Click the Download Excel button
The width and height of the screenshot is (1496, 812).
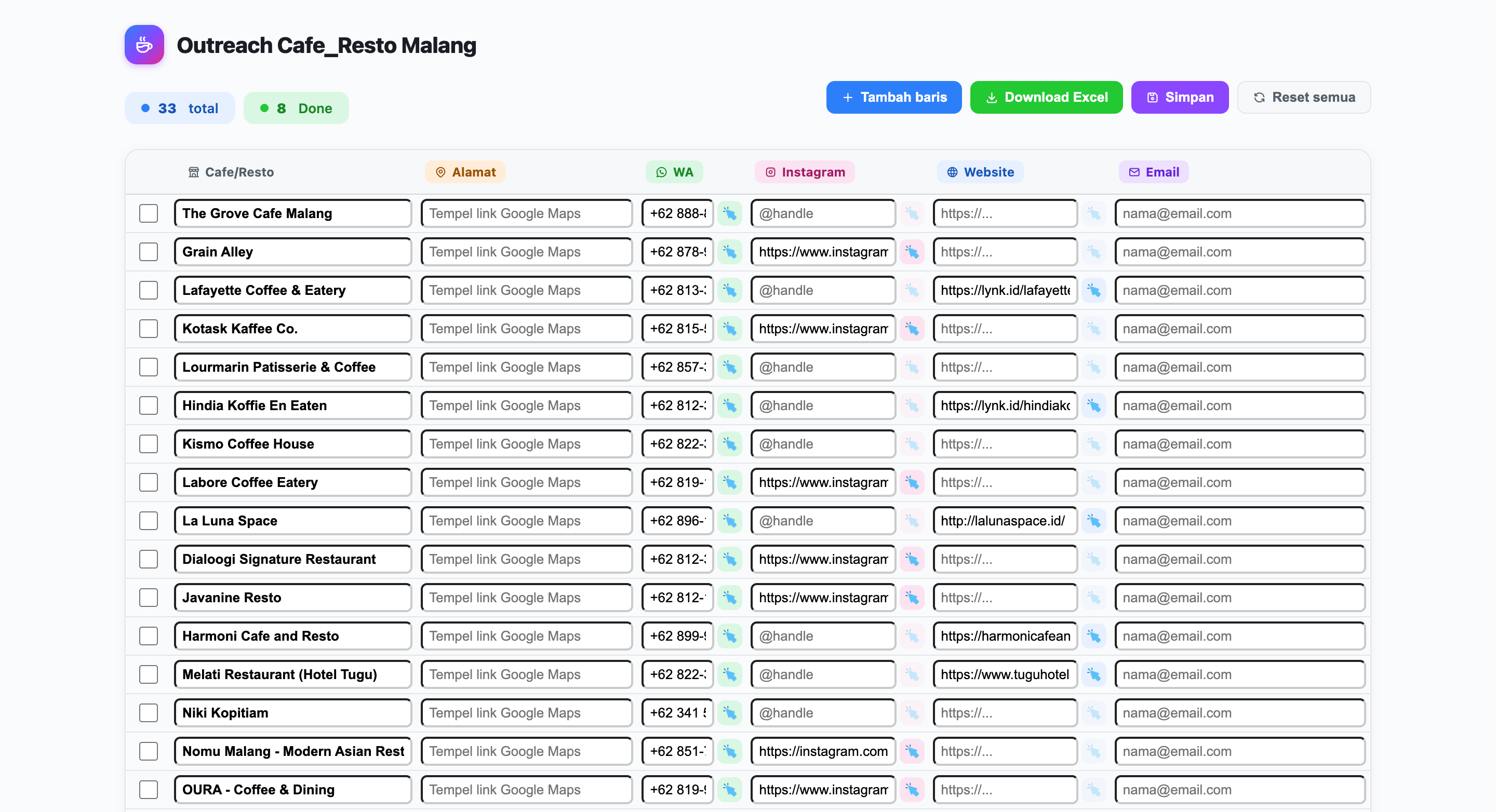(x=1046, y=97)
